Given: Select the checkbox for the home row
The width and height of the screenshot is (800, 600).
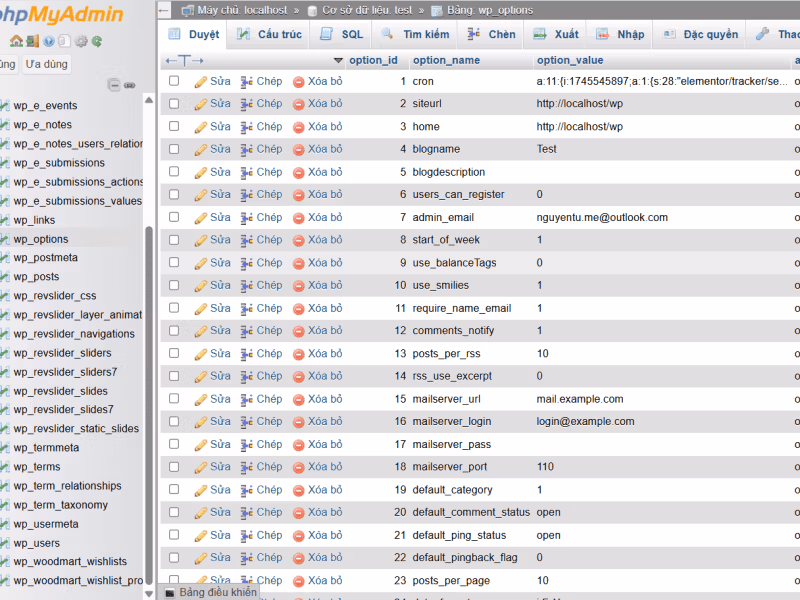Looking at the screenshot, I should click(174, 126).
